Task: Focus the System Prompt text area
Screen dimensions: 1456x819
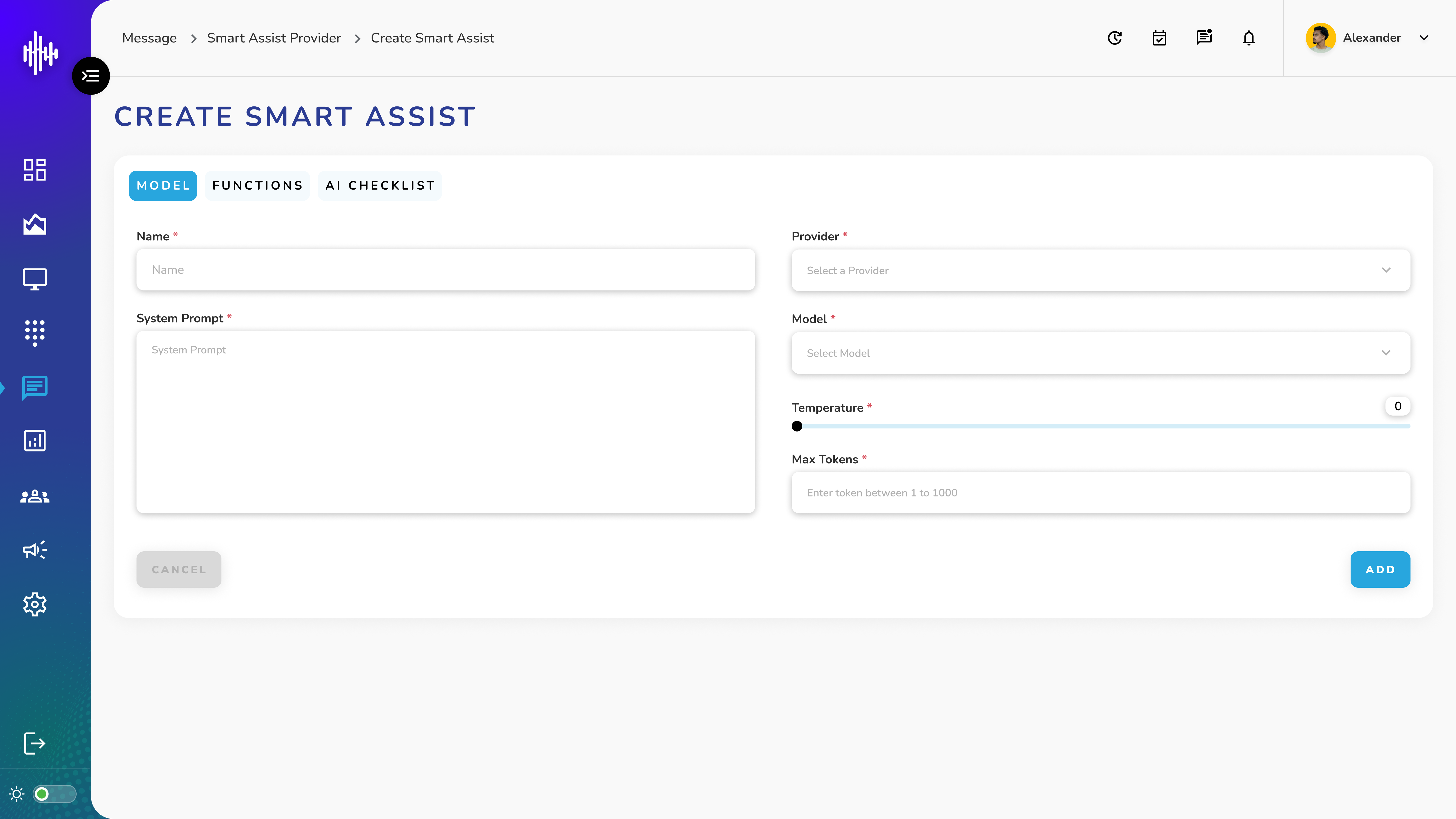Action: [446, 422]
